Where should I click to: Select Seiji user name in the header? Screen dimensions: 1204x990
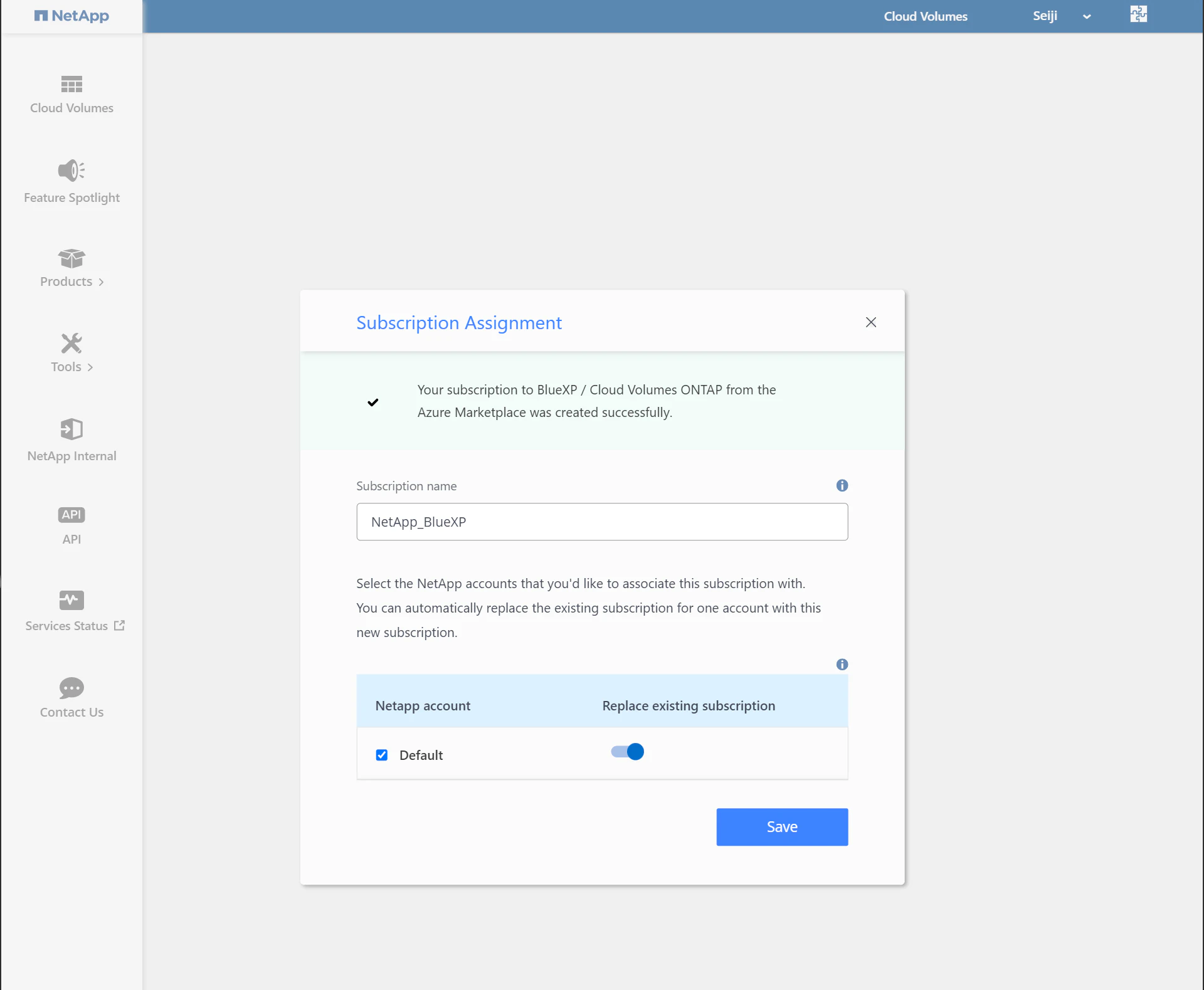click(x=1045, y=16)
